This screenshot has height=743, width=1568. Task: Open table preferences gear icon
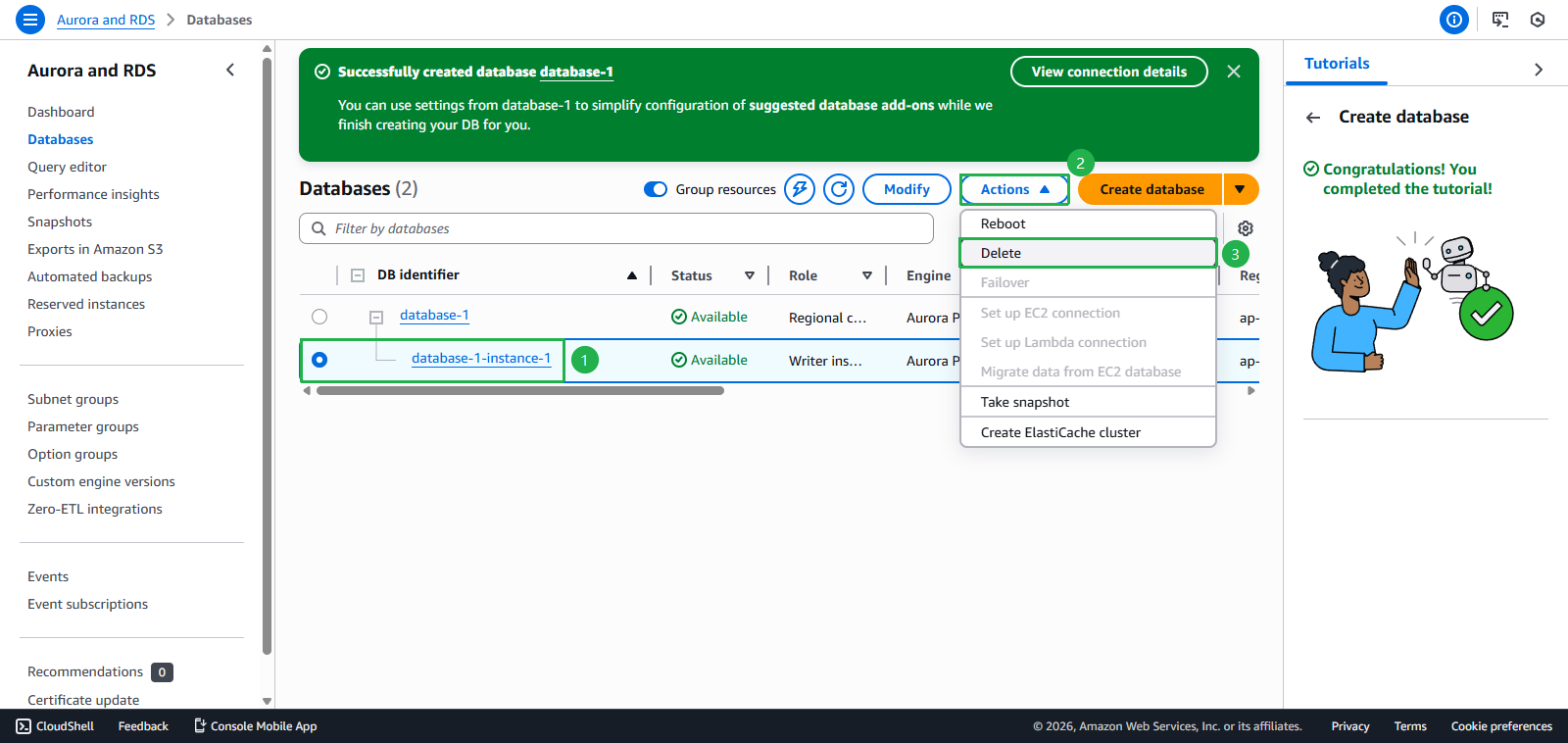coord(1245,228)
